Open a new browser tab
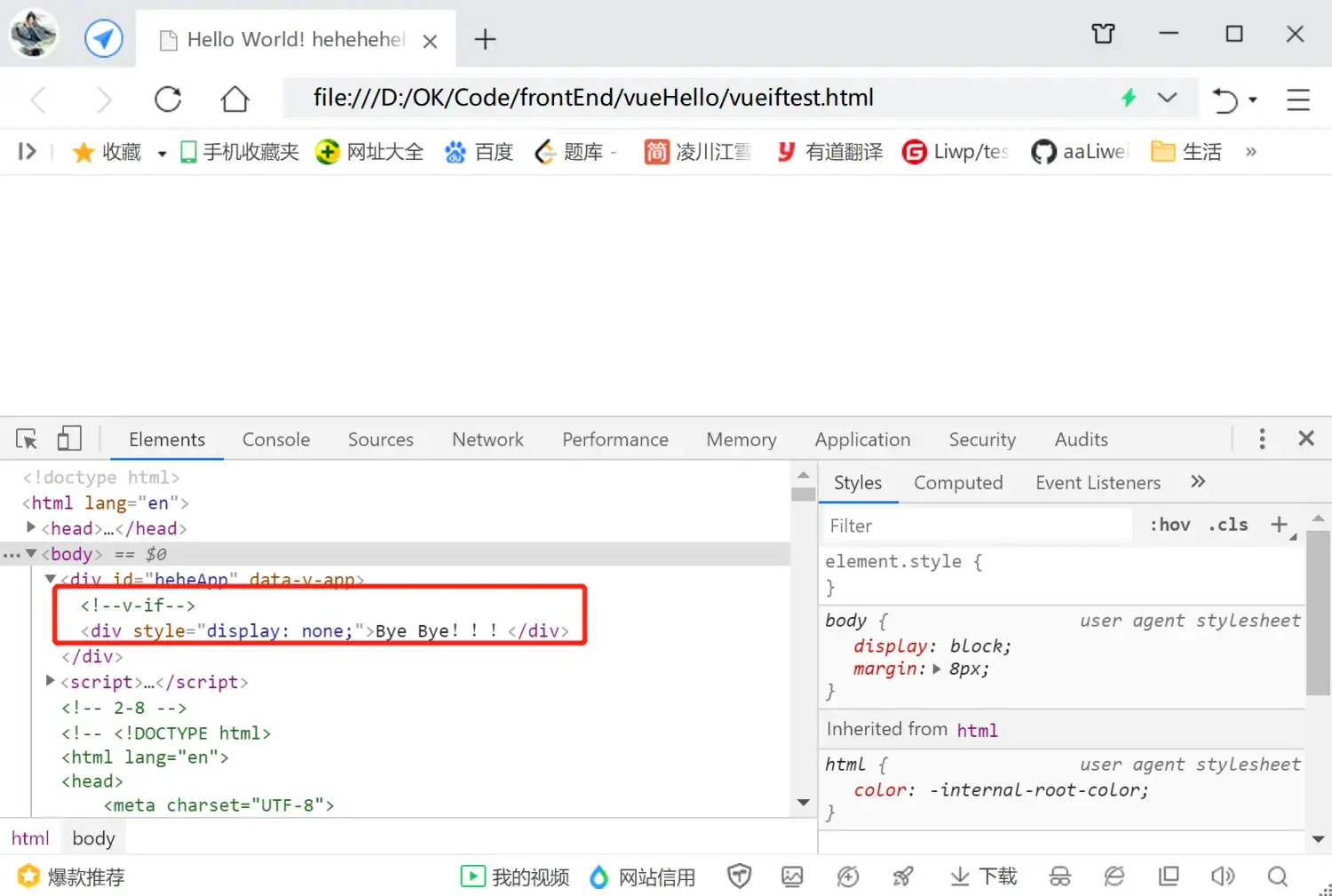This screenshot has width=1332, height=896. pyautogui.click(x=485, y=39)
